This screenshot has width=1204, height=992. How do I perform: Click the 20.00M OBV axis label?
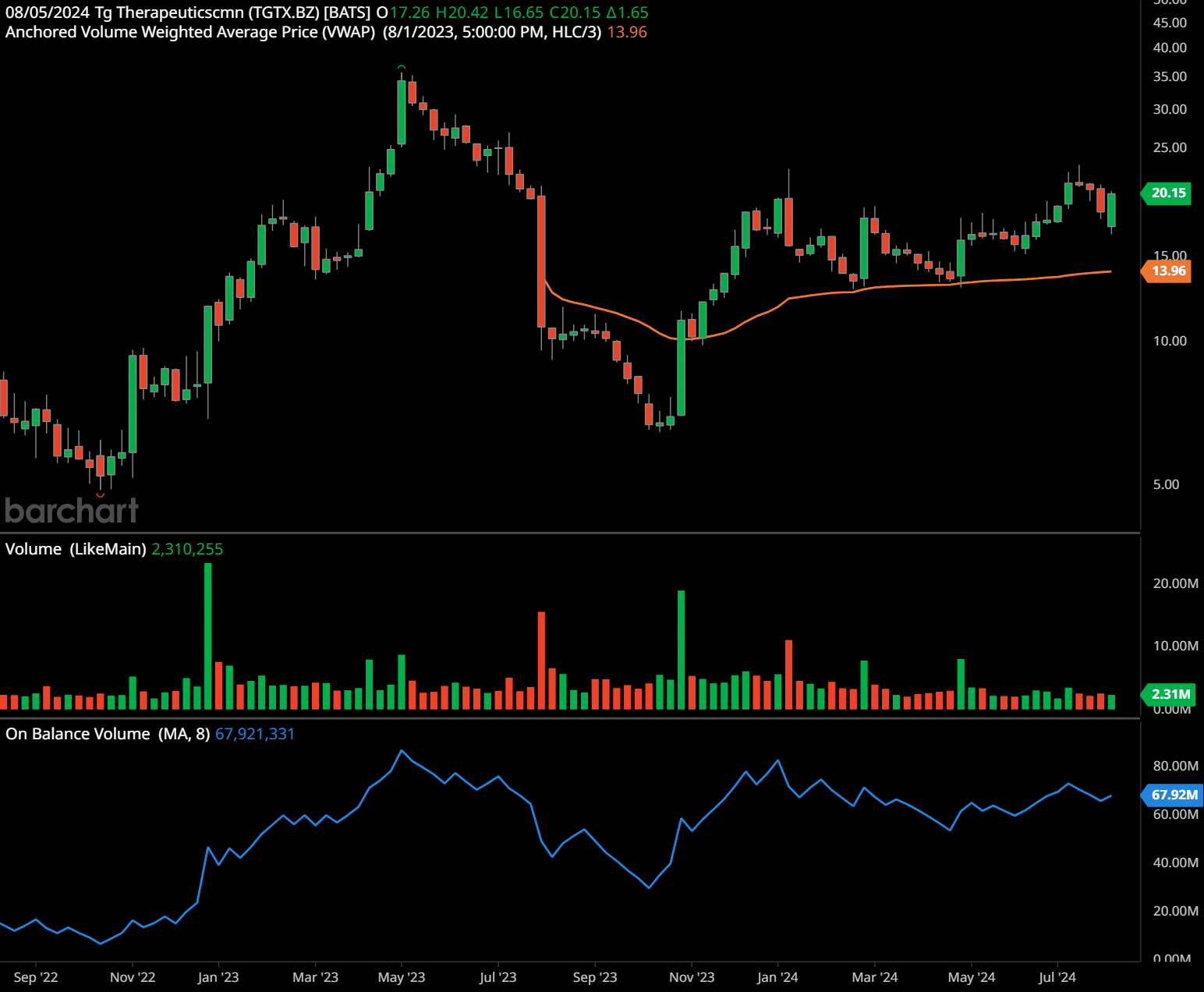click(x=1175, y=911)
